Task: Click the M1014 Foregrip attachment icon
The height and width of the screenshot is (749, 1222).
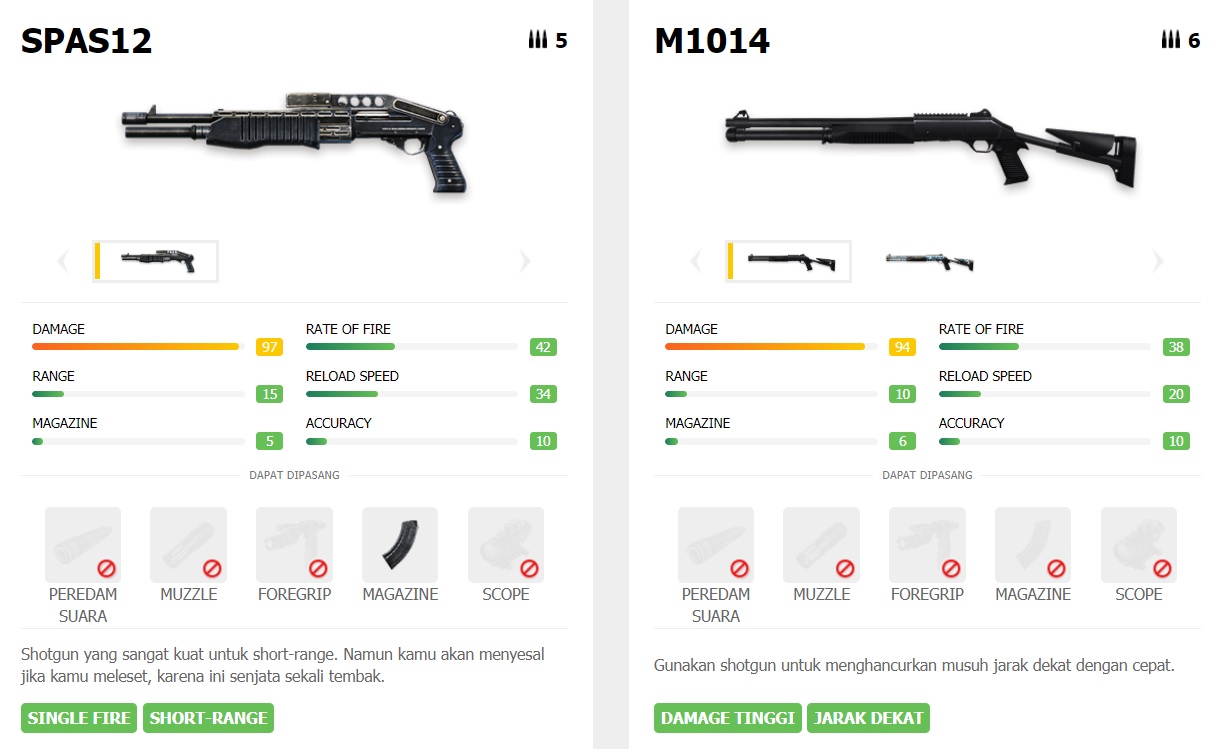Action: [x=927, y=545]
